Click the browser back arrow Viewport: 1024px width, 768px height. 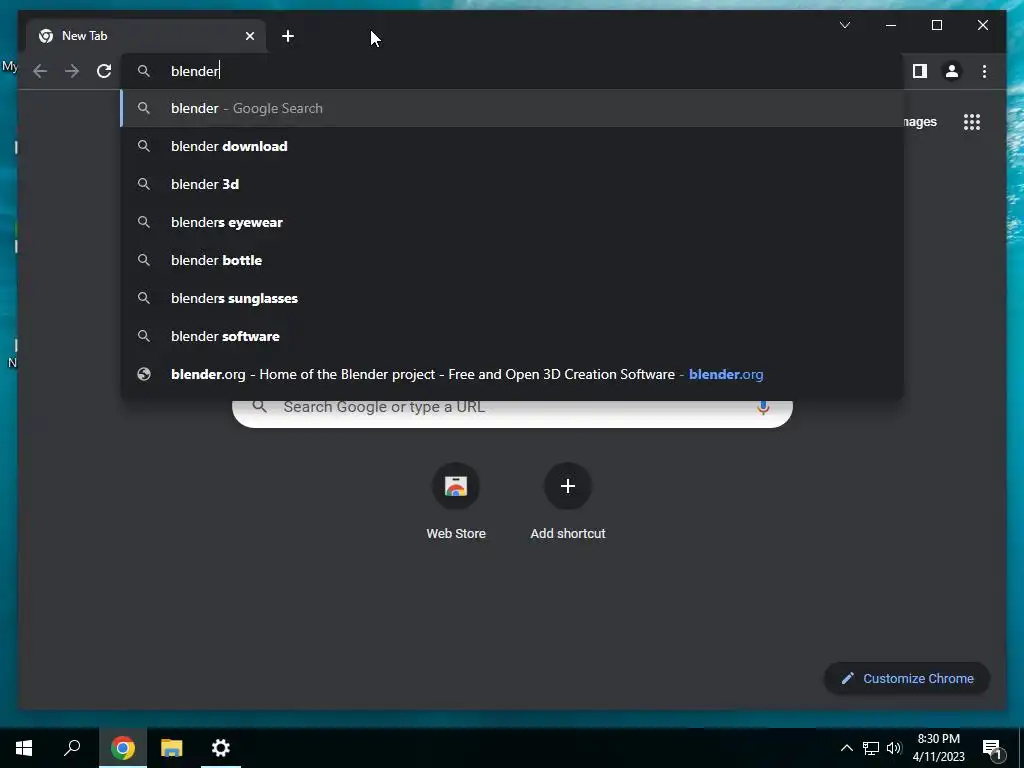coord(40,71)
